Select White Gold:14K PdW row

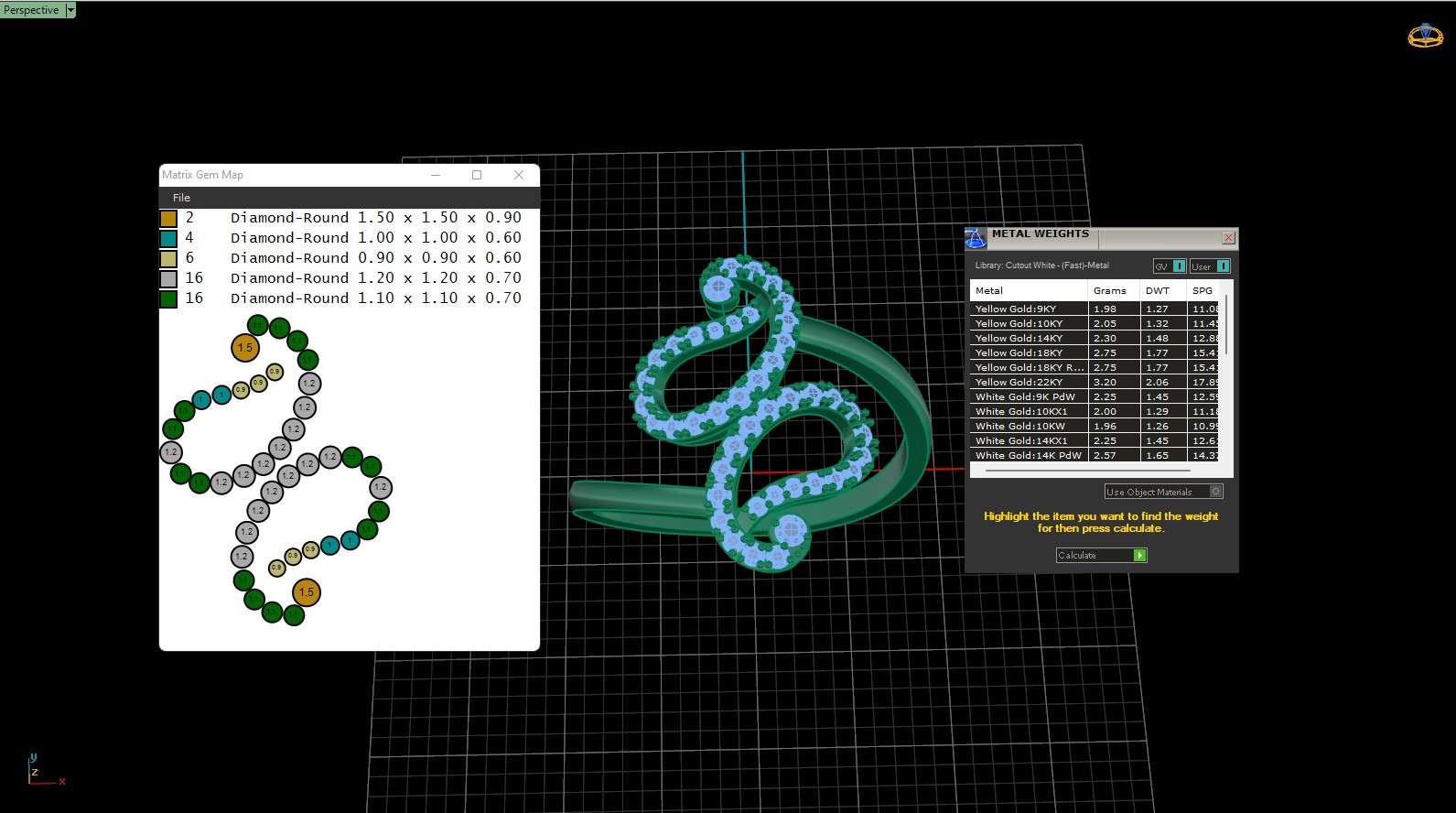[x=1028, y=455]
